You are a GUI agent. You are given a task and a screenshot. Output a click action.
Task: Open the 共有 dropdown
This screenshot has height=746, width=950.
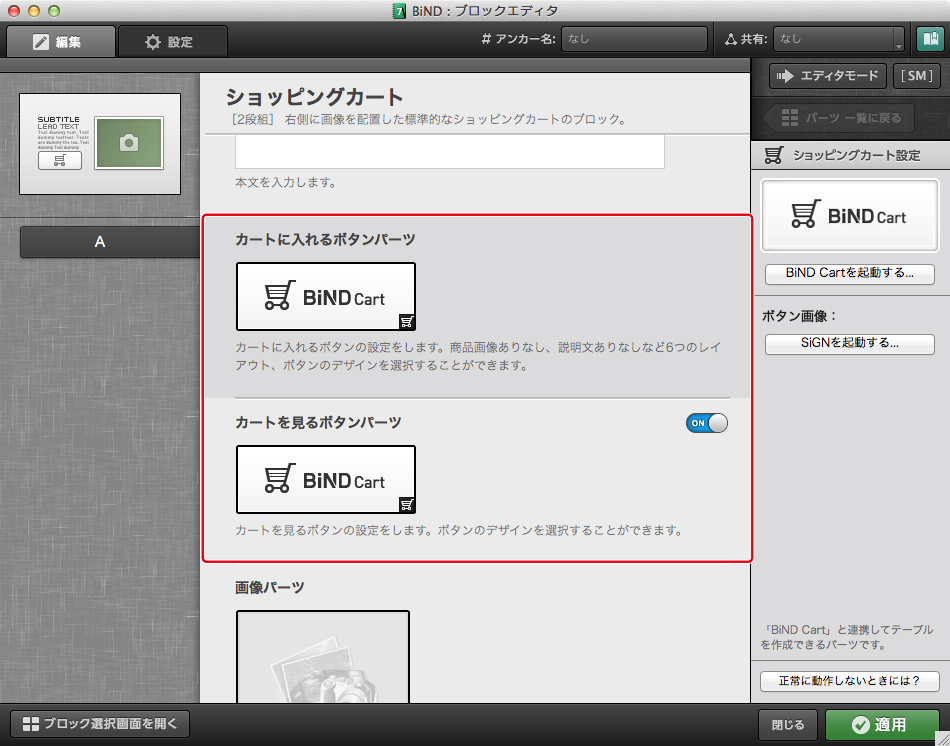(x=839, y=39)
